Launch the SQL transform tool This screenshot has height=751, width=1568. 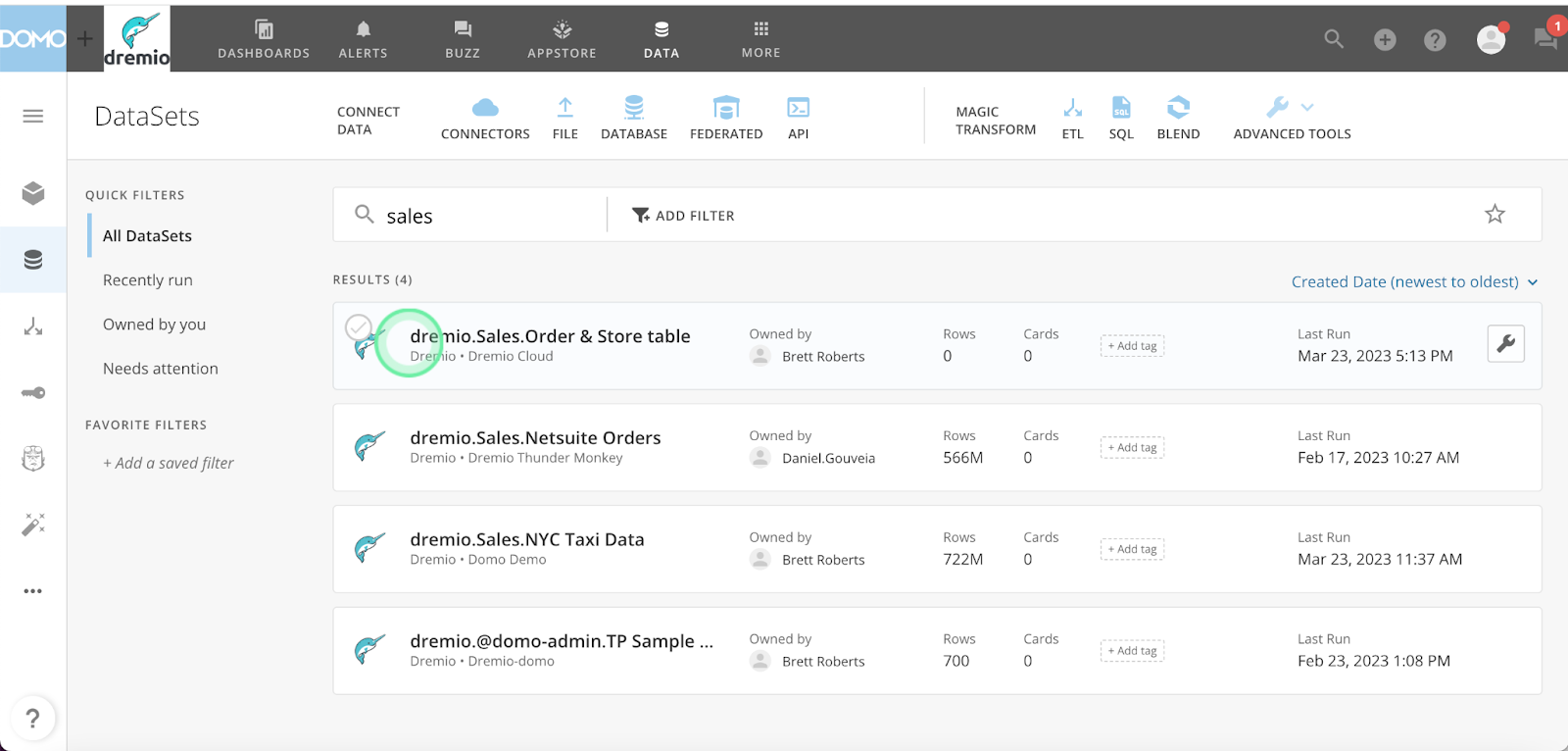coord(1121,119)
